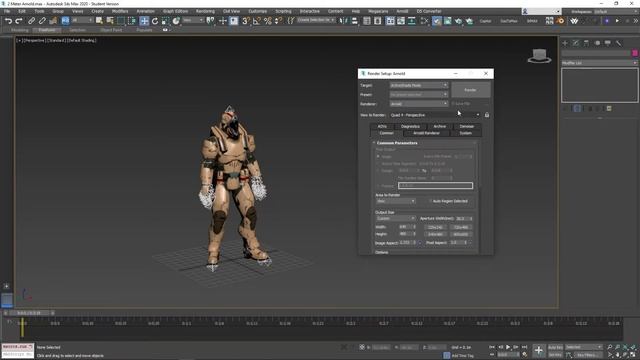Open the Hierarchy tab in command panel
The width and height of the screenshot is (640, 360).
[587, 43]
